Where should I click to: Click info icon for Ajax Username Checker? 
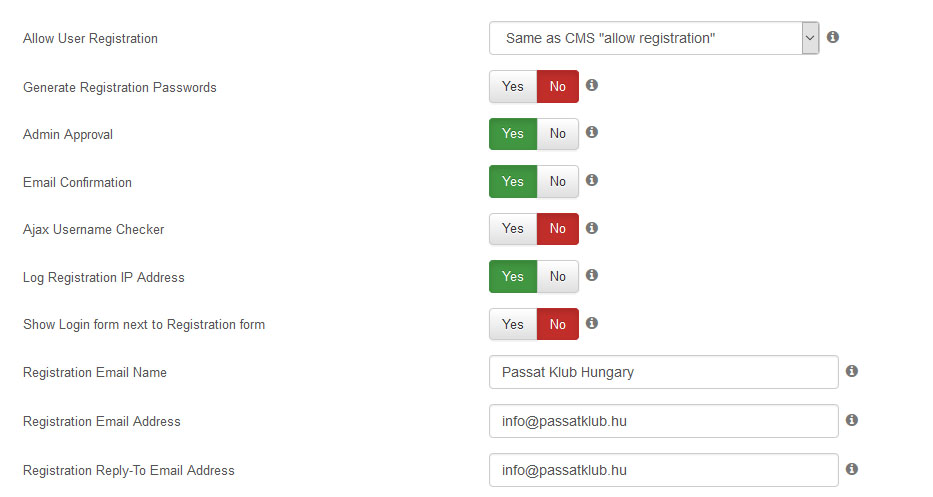(x=591, y=228)
